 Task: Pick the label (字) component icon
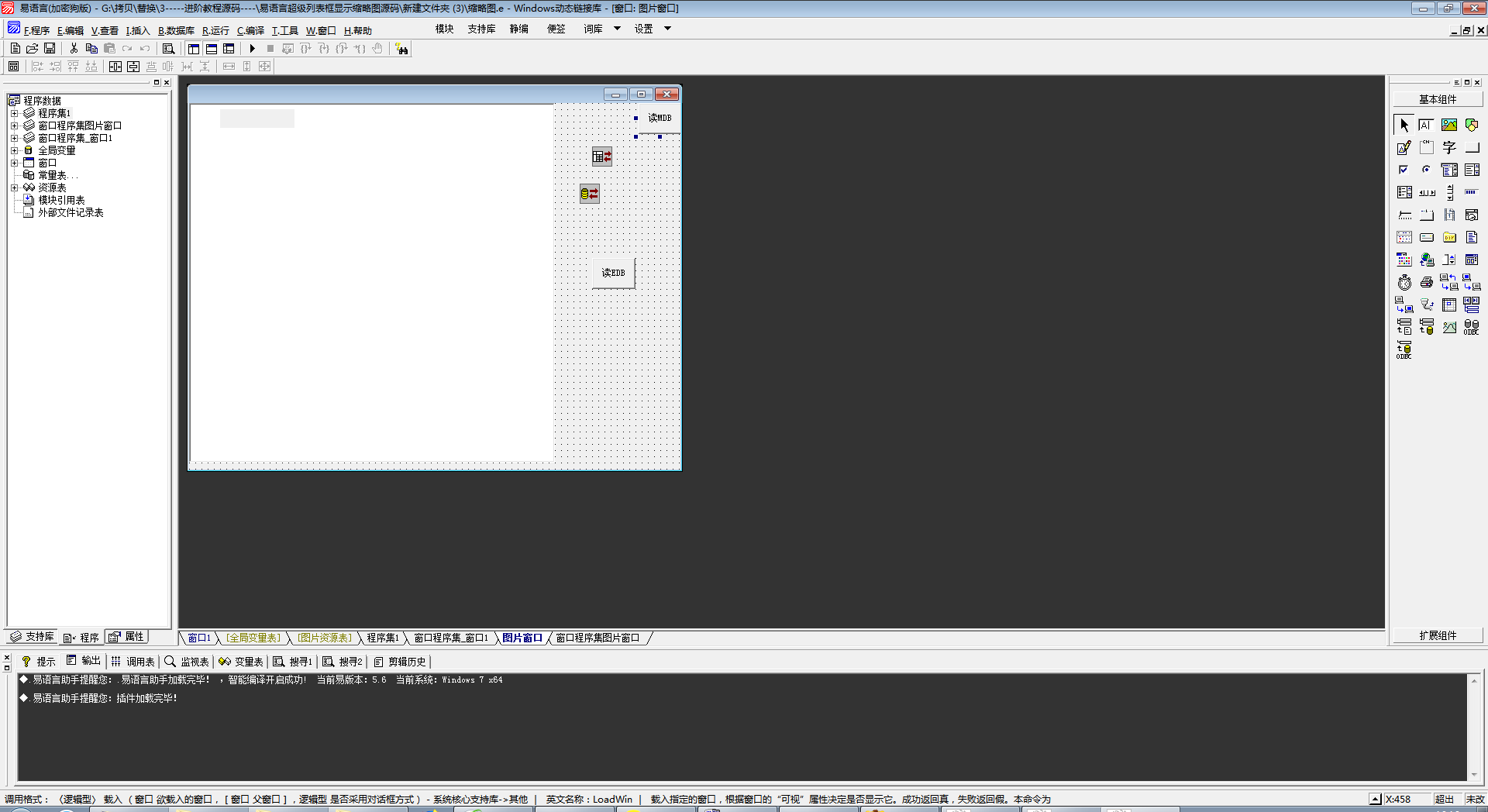(x=1449, y=147)
